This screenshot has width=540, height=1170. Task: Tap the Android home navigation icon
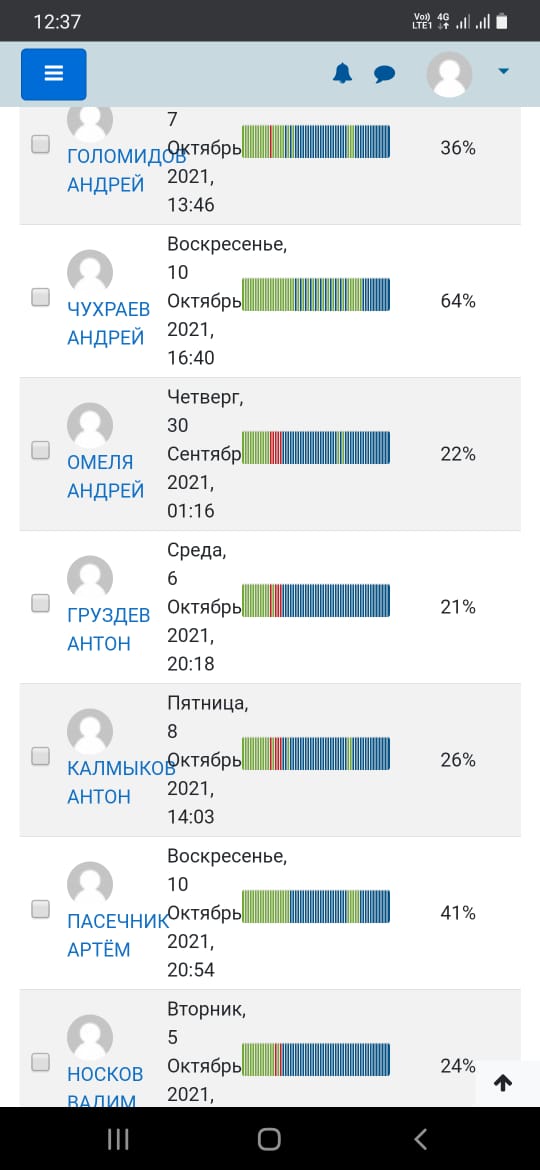[x=269, y=1139]
